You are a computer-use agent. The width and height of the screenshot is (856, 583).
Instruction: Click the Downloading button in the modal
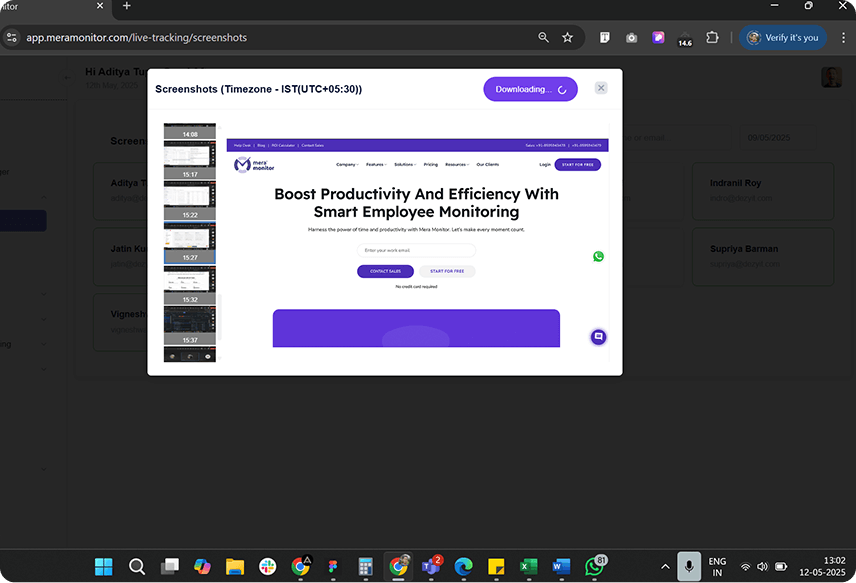click(x=530, y=89)
